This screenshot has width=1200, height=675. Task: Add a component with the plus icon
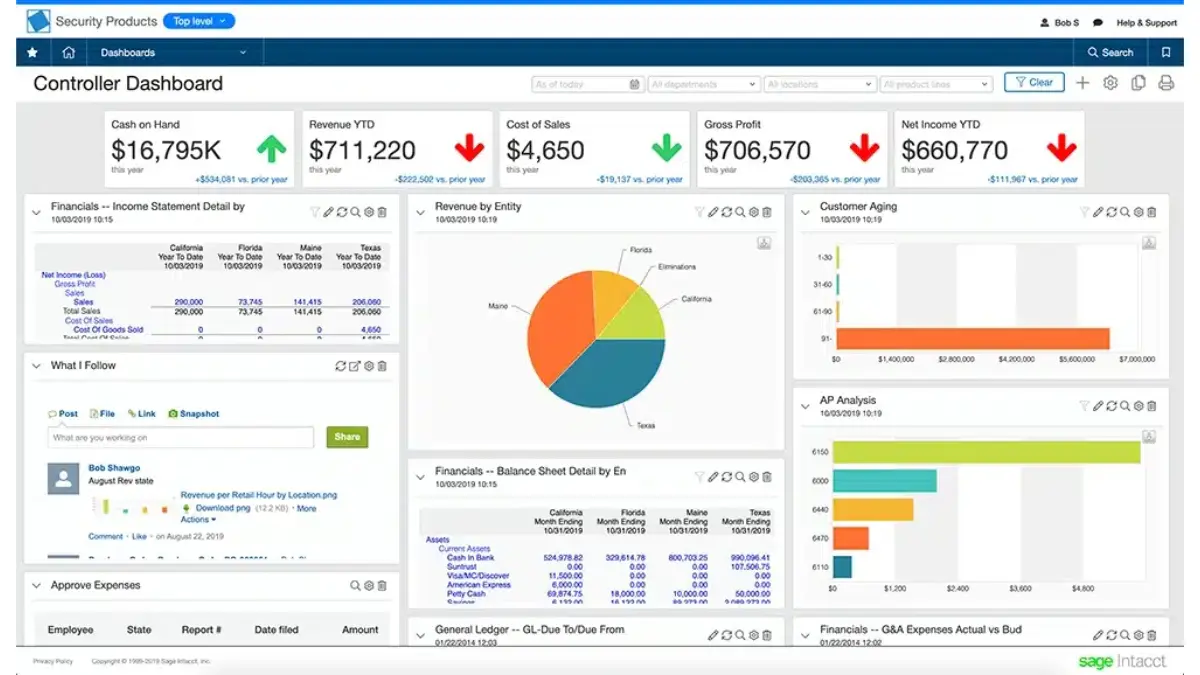[x=1082, y=83]
